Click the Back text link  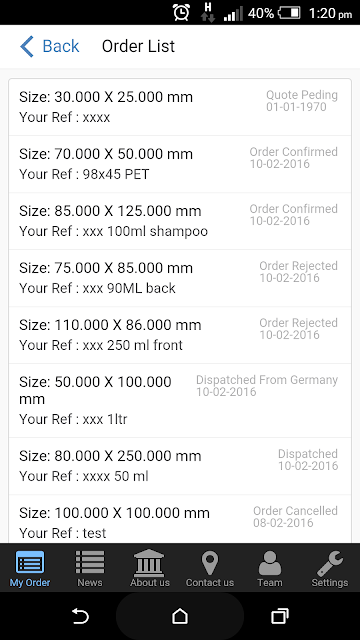point(61,46)
